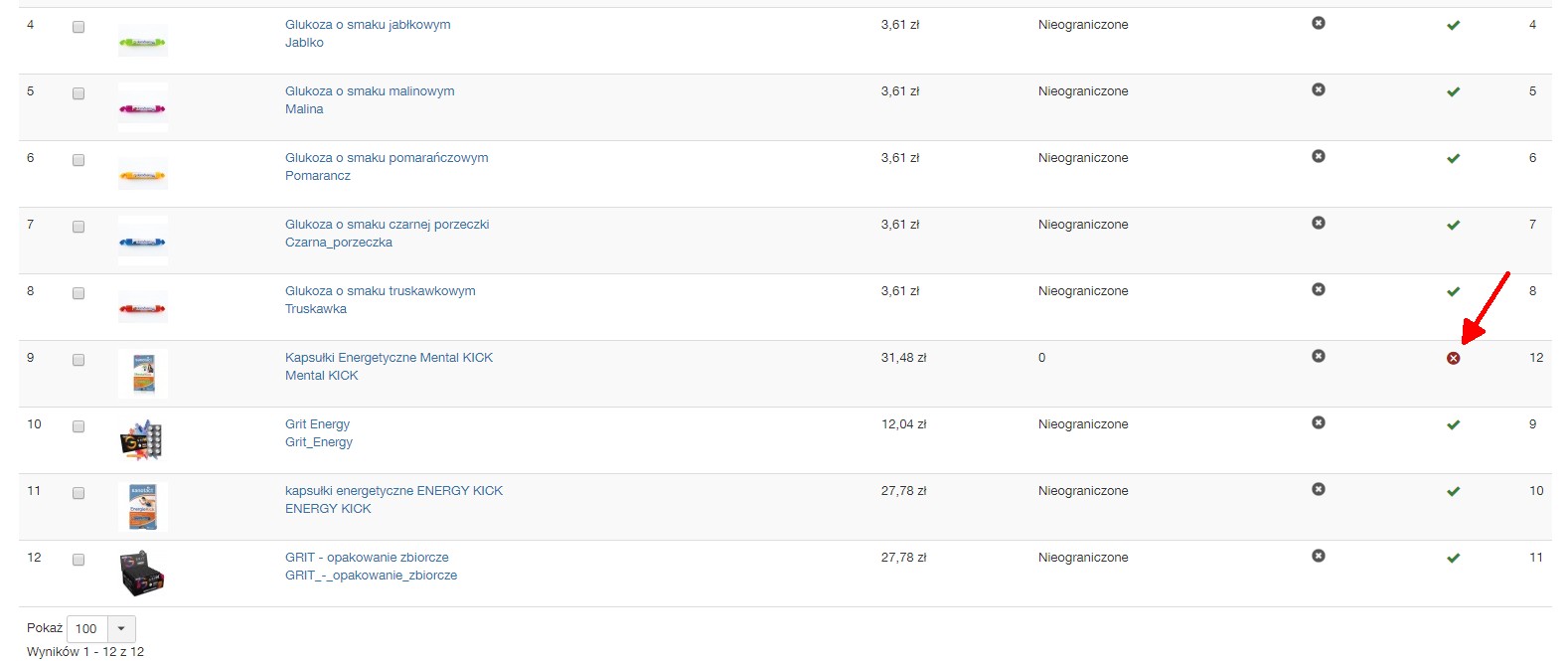This screenshot has width=1568, height=661.
Task: Open the Grit Energy product link
Action: coord(317,424)
